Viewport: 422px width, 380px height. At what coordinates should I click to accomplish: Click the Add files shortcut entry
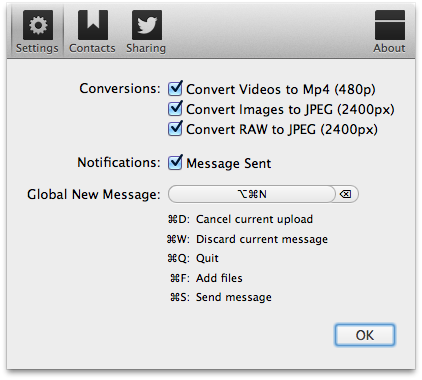206,278
